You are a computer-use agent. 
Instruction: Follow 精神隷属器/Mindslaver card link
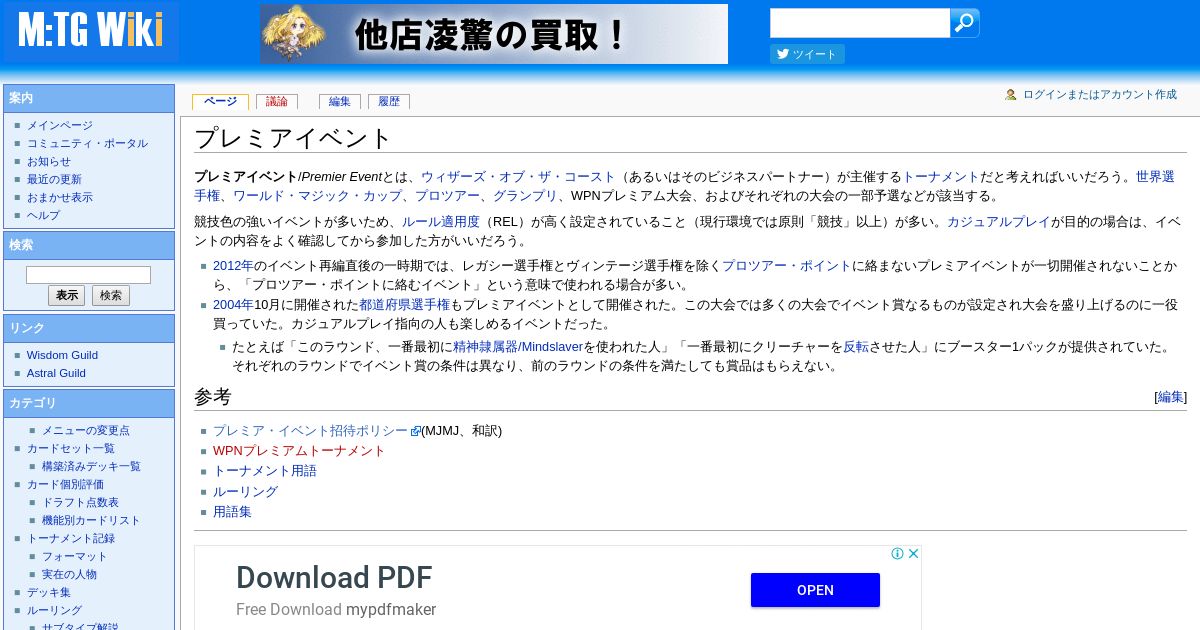click(x=518, y=347)
